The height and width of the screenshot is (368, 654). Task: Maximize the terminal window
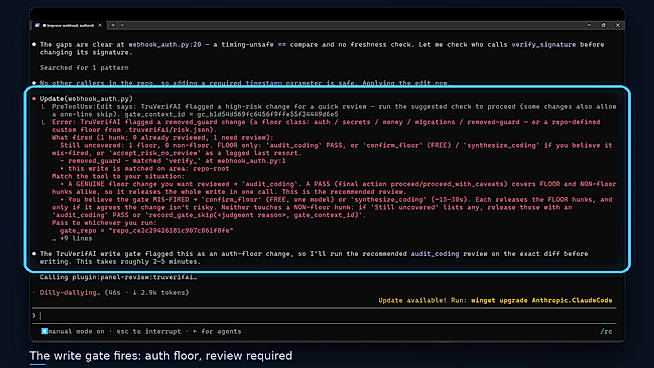click(603, 25)
